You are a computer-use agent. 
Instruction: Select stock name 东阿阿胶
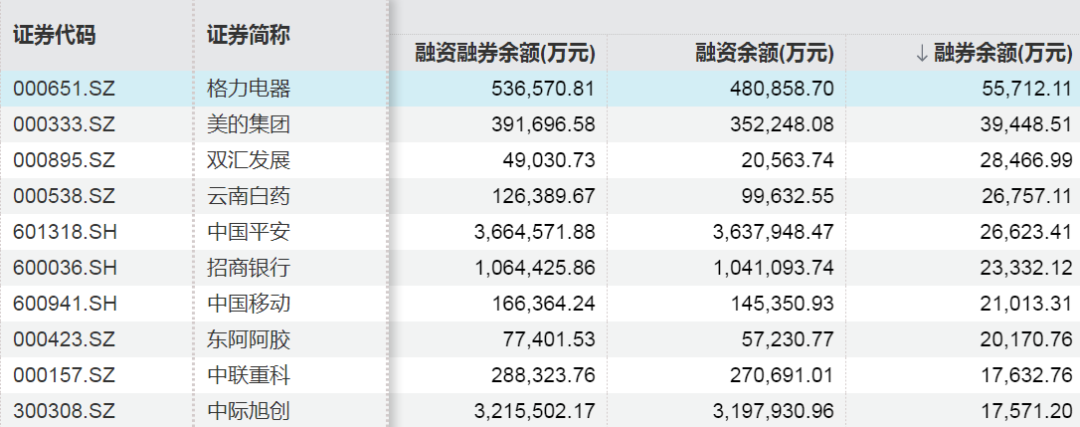pyautogui.click(x=249, y=340)
